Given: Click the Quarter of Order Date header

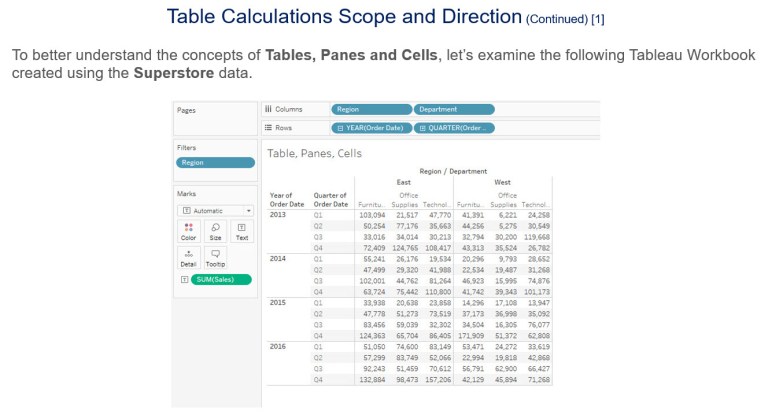Looking at the screenshot, I should pyautogui.click(x=331, y=199).
